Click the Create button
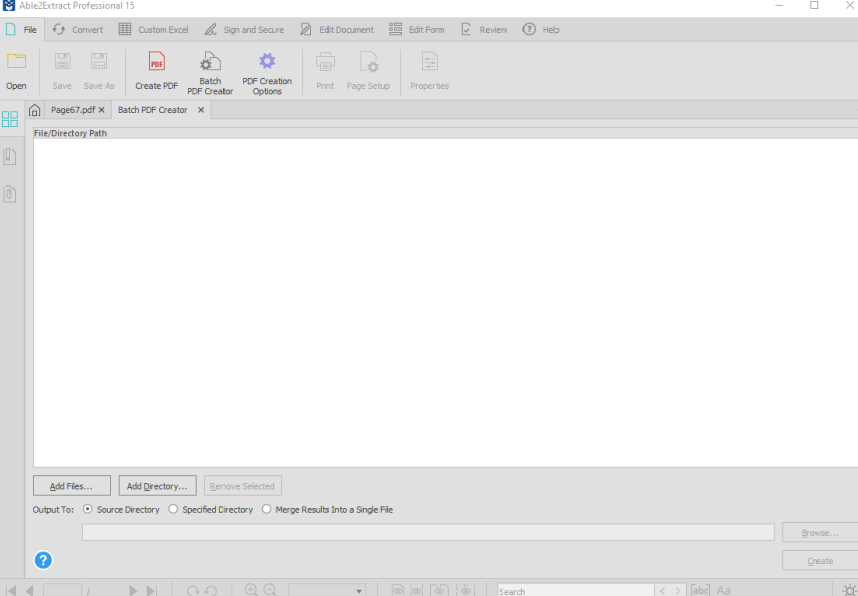This screenshot has height=596, width=858. pyautogui.click(x=820, y=560)
